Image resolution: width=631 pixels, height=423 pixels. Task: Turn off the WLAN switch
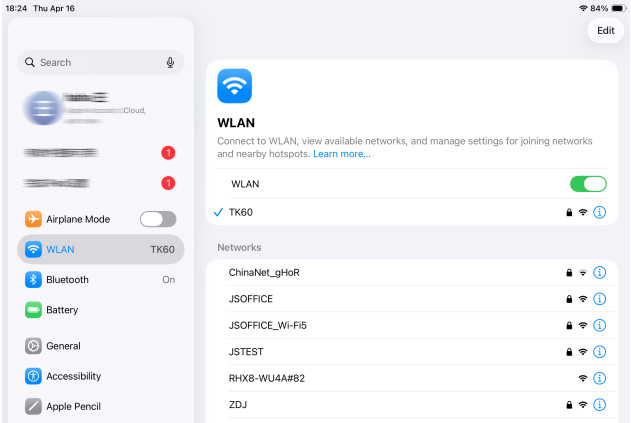coord(588,184)
